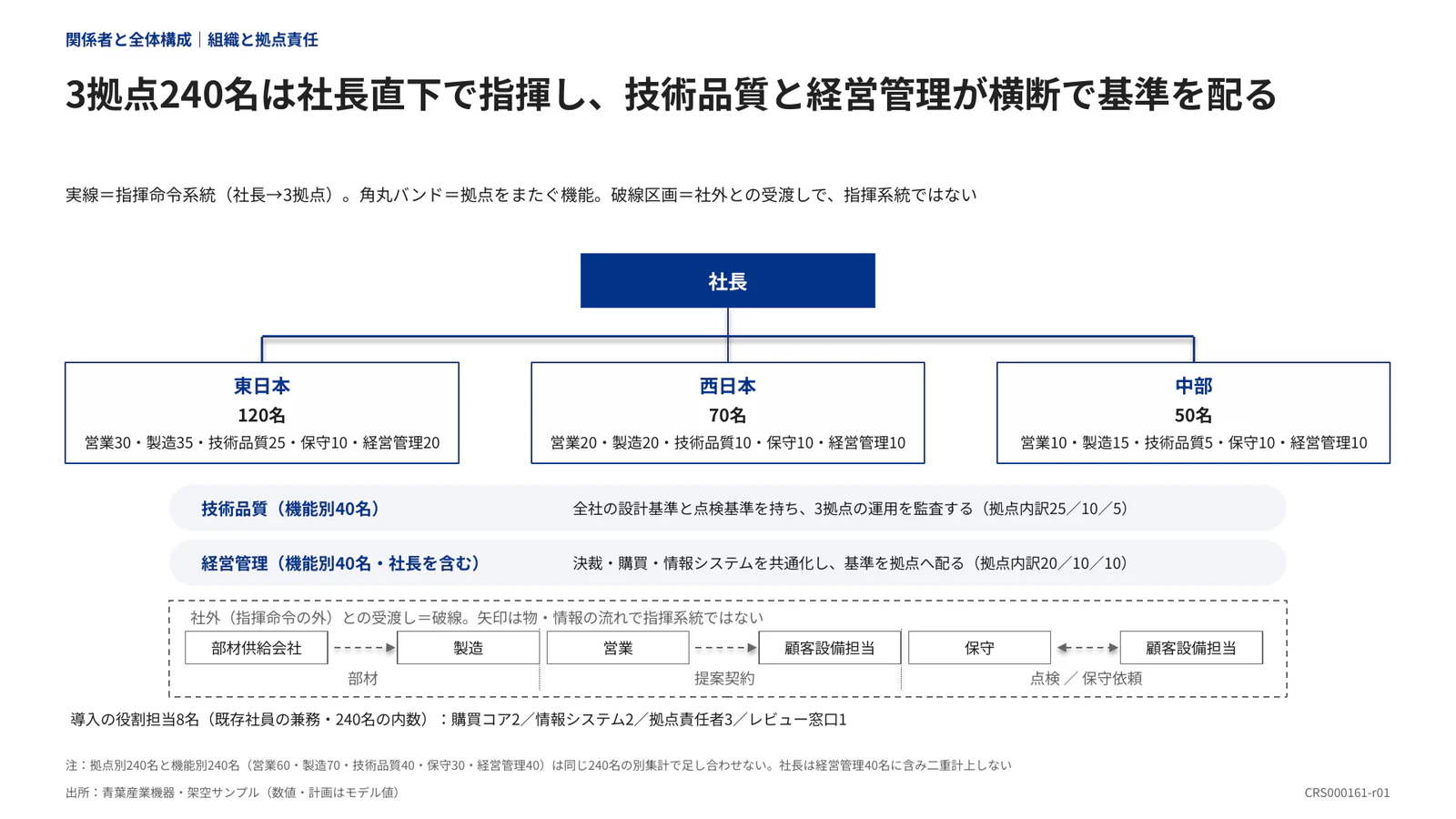Click the dashed arrow from 部材供給会社 to 製造

pyautogui.click(x=364, y=648)
